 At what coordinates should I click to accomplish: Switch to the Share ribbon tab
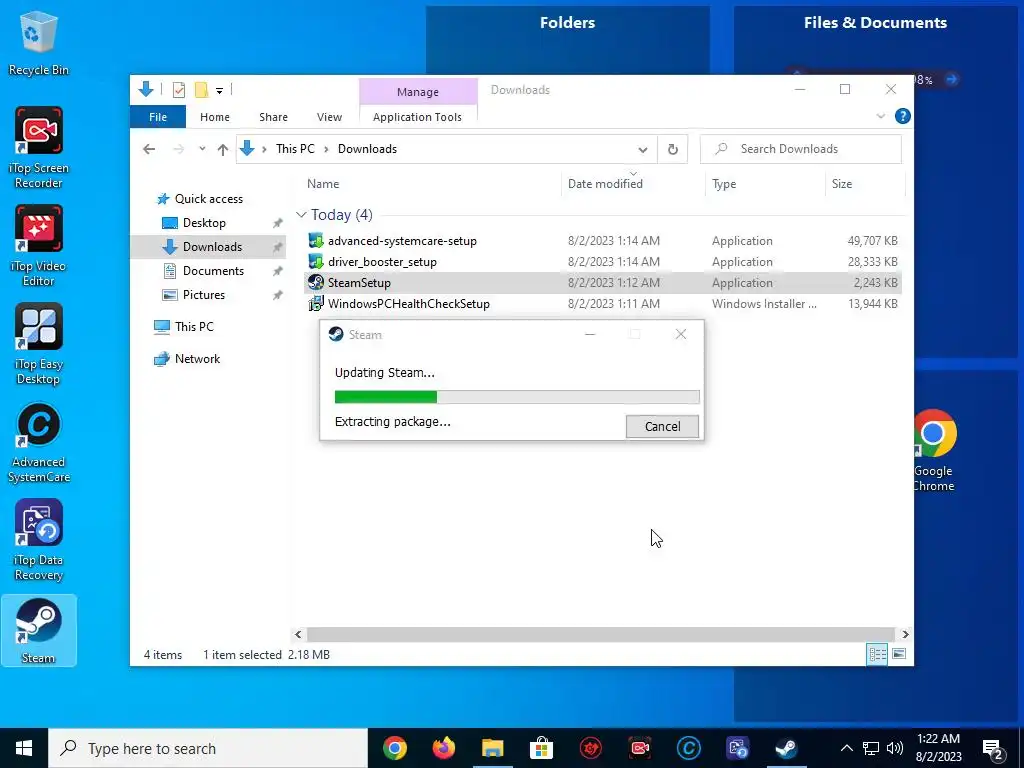pyautogui.click(x=273, y=117)
